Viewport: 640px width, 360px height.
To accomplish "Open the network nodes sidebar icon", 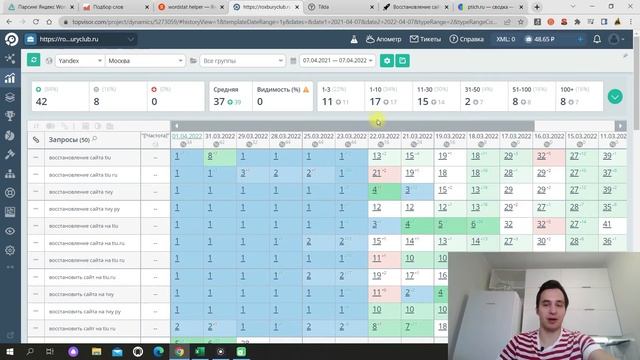I will tap(10, 59).
